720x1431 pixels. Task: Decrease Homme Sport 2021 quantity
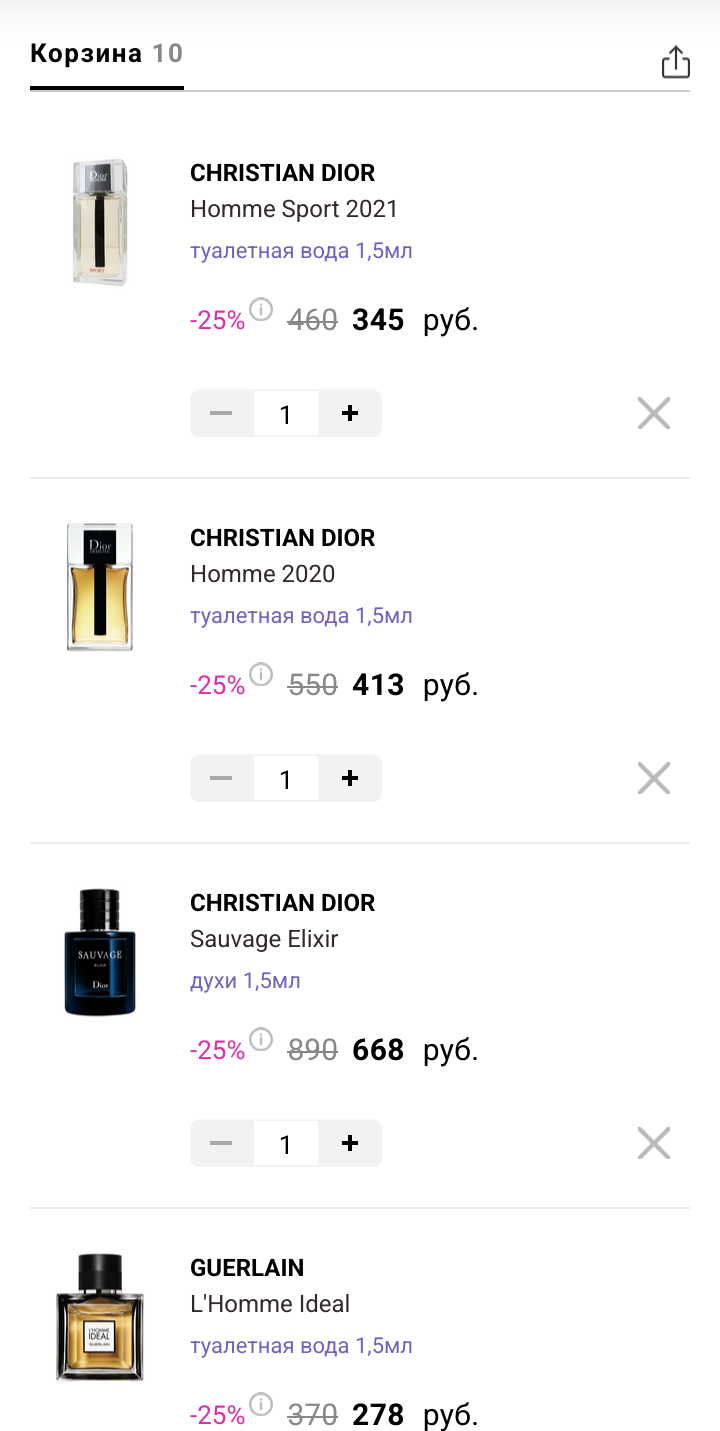coord(222,413)
